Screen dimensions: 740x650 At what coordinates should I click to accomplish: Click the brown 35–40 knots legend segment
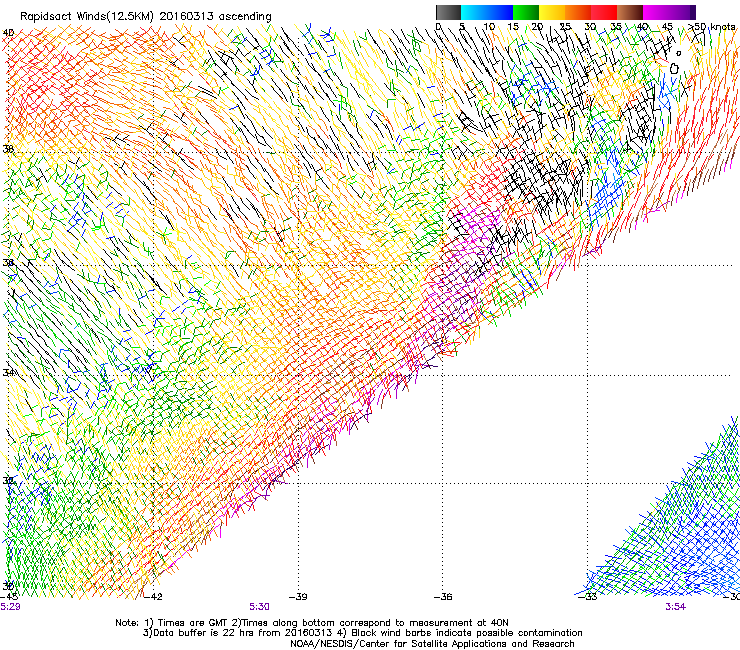point(630,12)
